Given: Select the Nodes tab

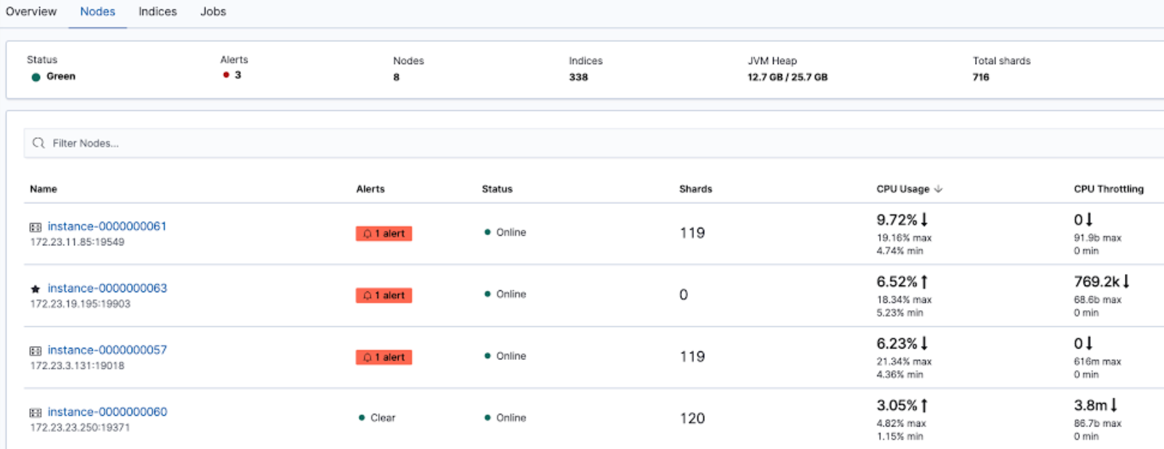Looking at the screenshot, I should tap(97, 12).
